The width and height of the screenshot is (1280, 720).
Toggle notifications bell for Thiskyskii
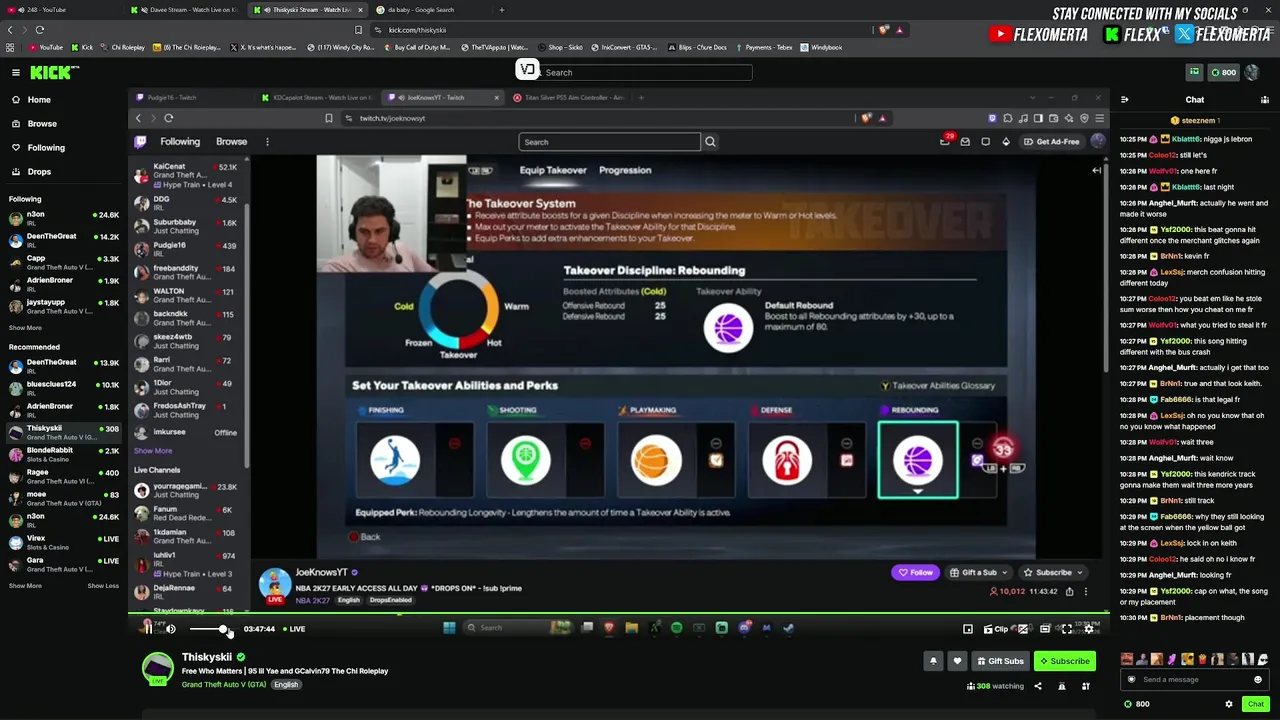[933, 661]
